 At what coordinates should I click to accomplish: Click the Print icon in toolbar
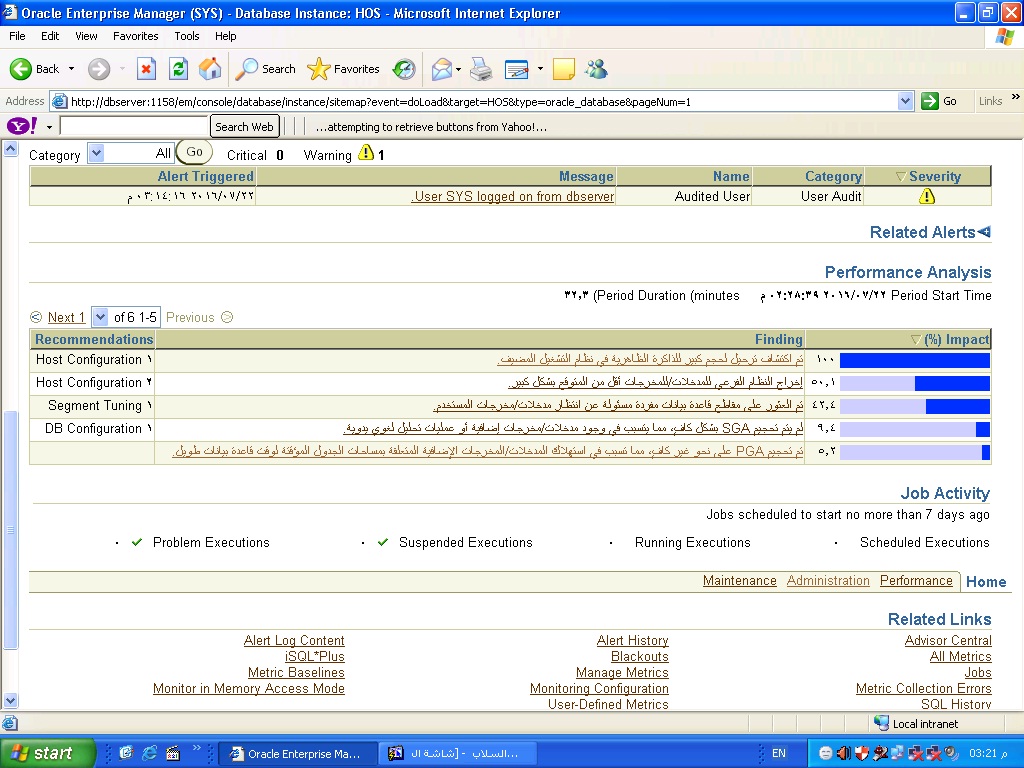point(481,69)
